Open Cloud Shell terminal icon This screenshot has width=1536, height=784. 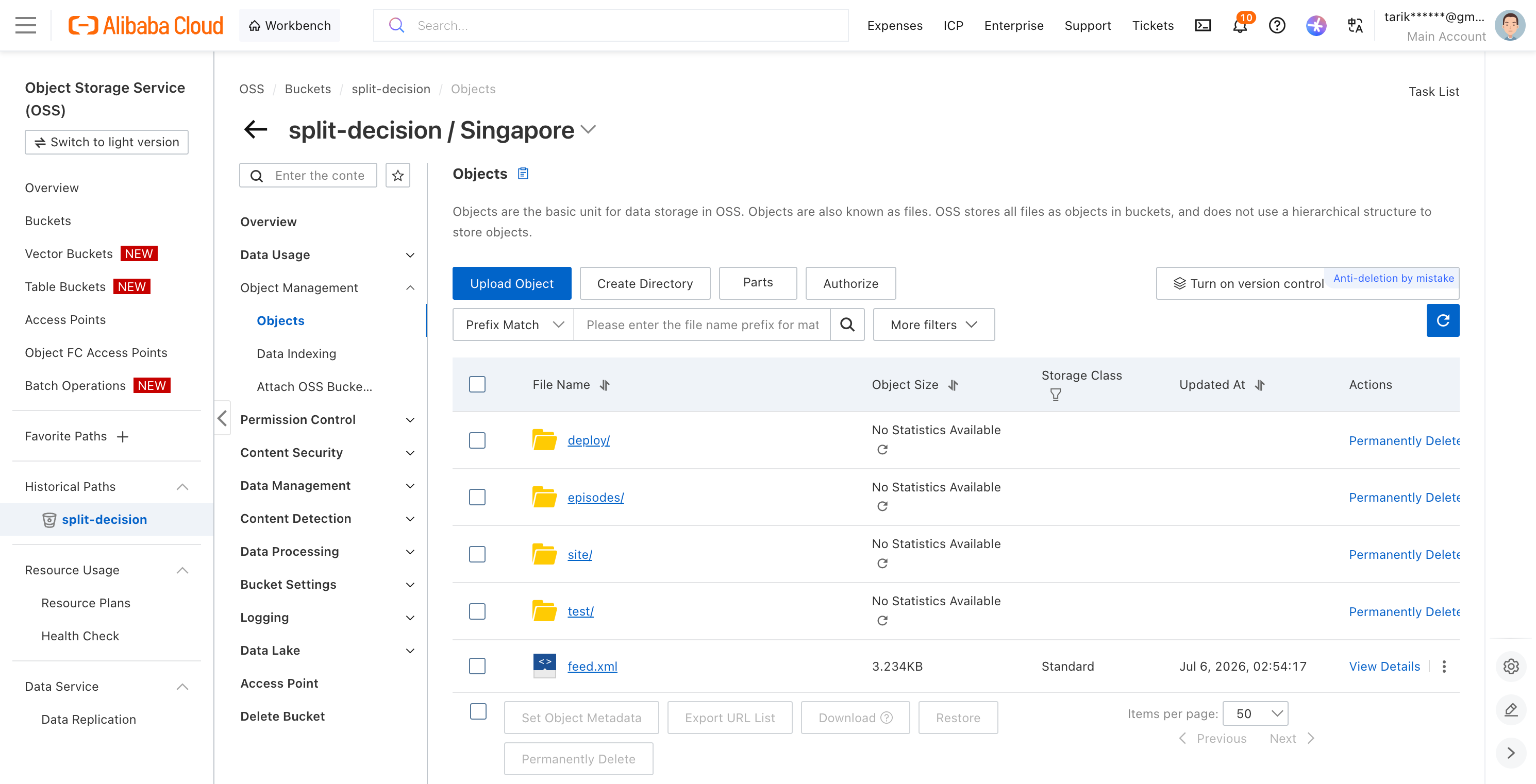1203,25
